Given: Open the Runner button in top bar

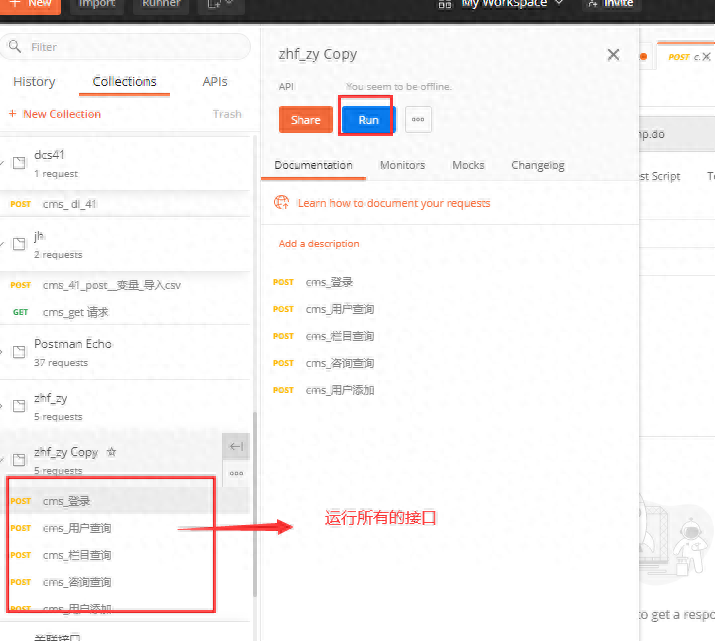Looking at the screenshot, I should 161,5.
